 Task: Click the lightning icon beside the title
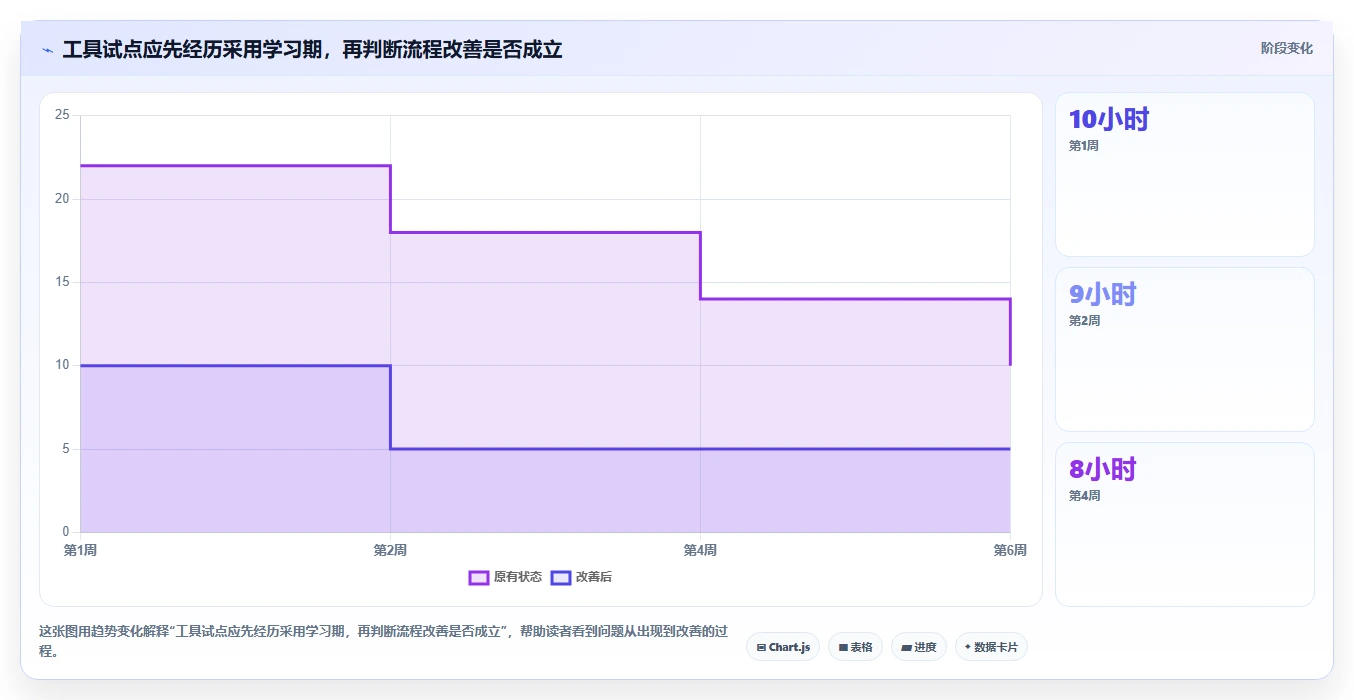tap(47, 50)
